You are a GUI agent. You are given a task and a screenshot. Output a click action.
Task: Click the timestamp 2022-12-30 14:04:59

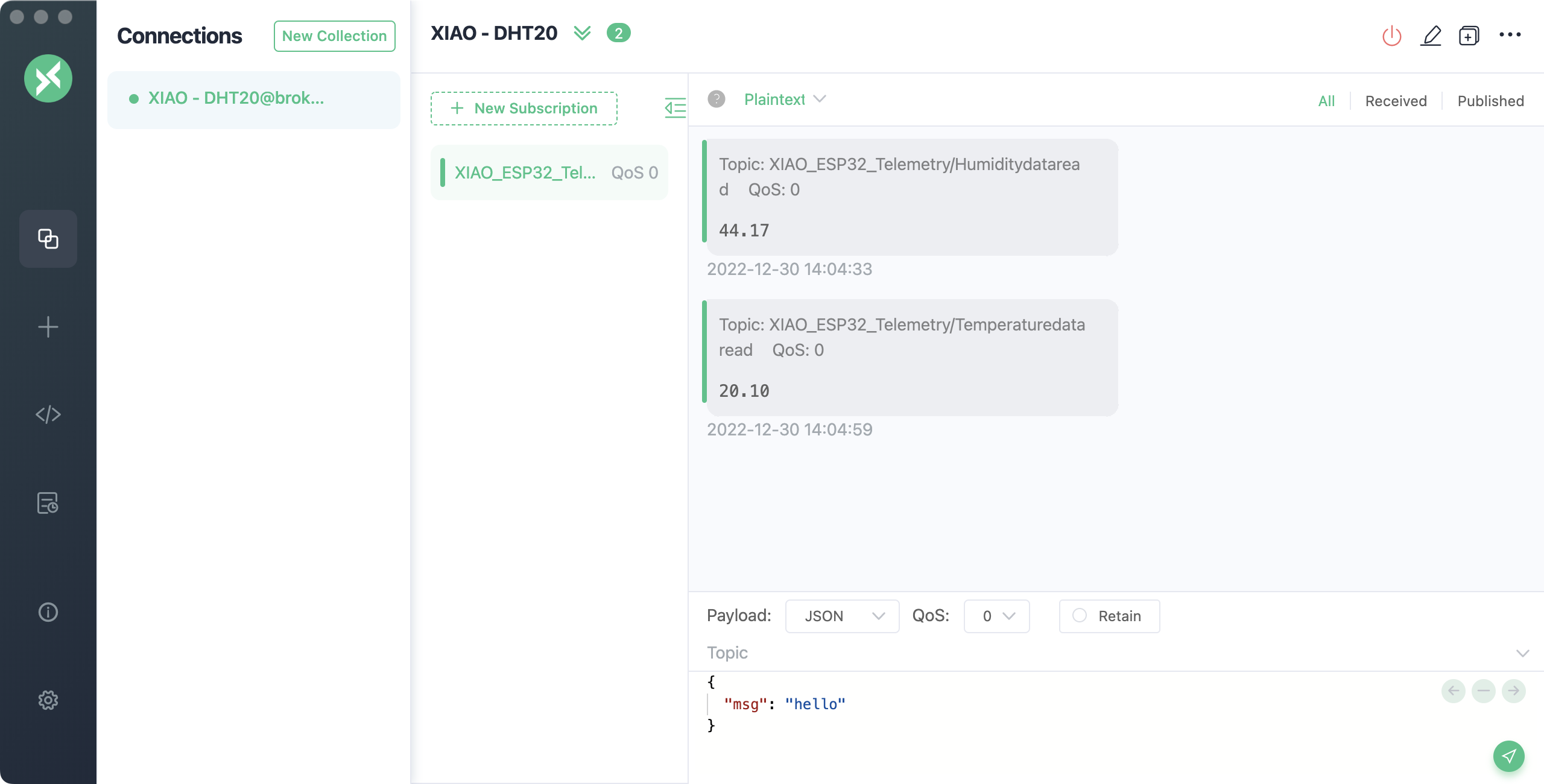[789, 429]
